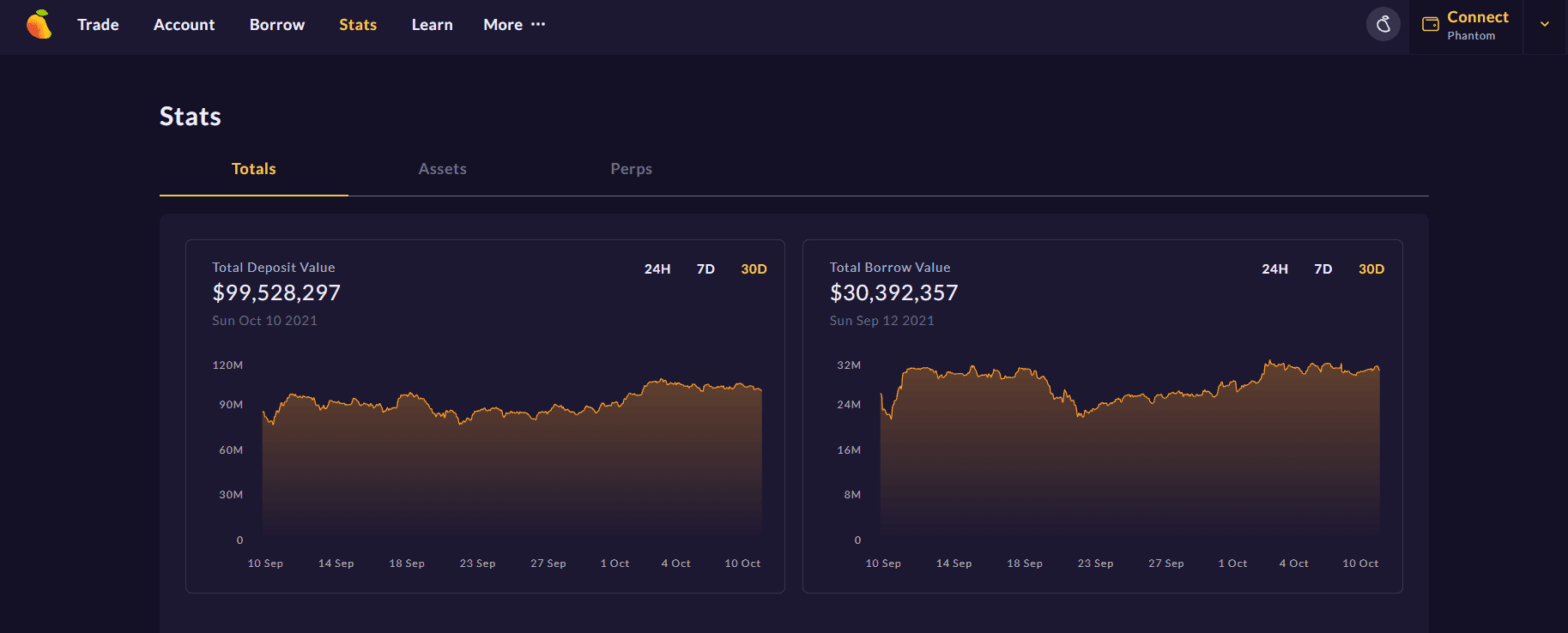1568x633 pixels.
Task: Click the Total Deposit Value area chart
Action: 512,457
